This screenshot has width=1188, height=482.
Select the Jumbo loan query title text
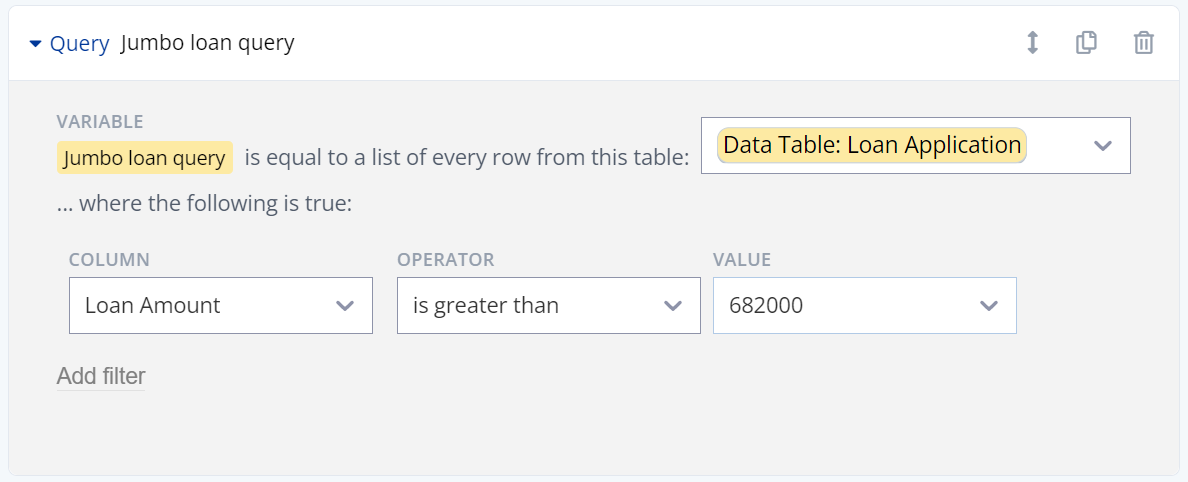tap(207, 44)
